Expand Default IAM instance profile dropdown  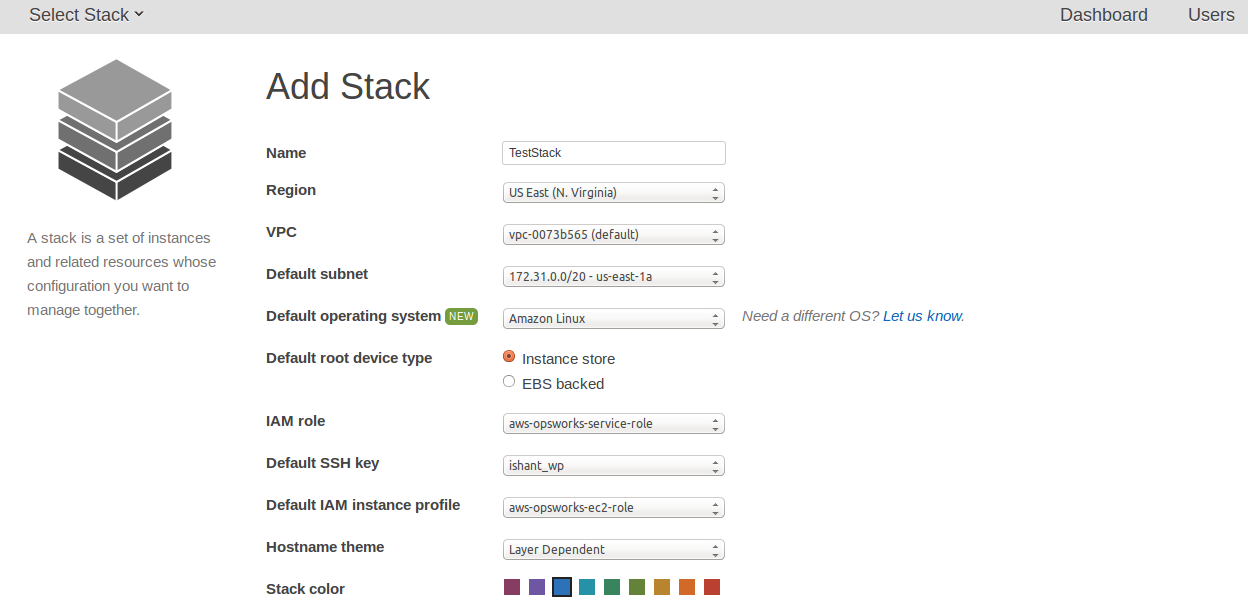click(613, 508)
